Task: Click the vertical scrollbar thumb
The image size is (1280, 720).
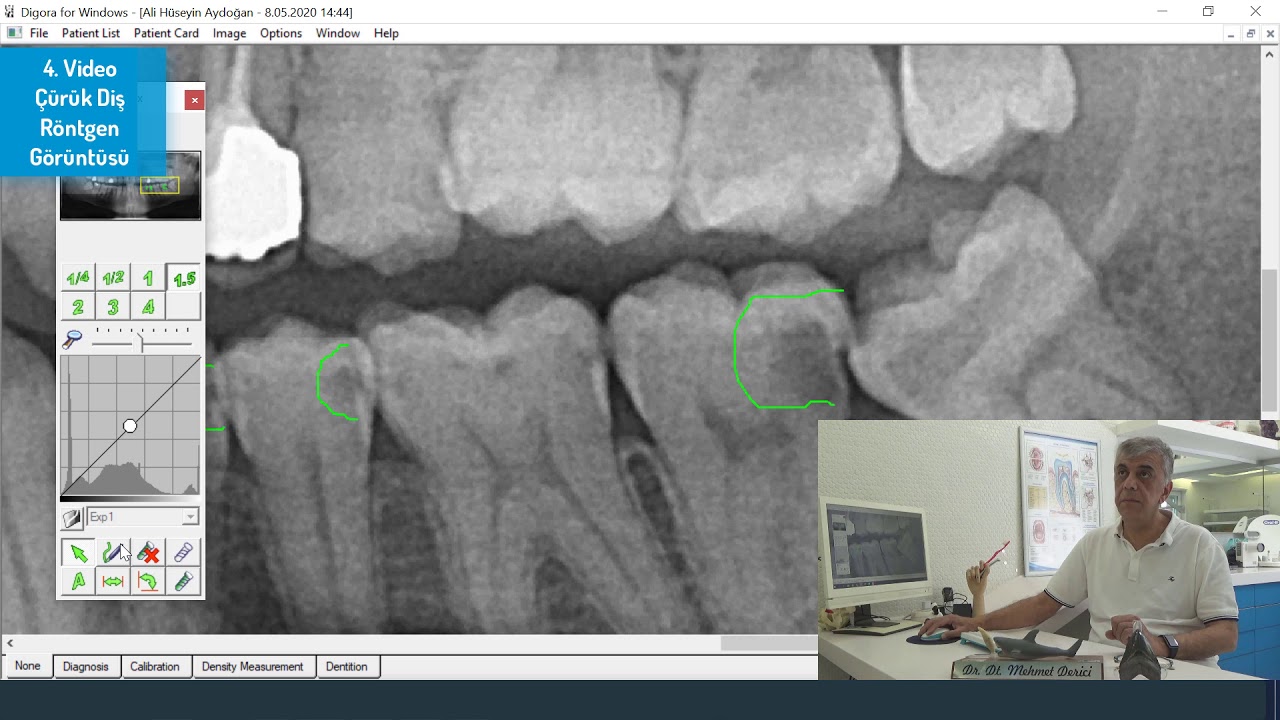Action: (1270, 340)
